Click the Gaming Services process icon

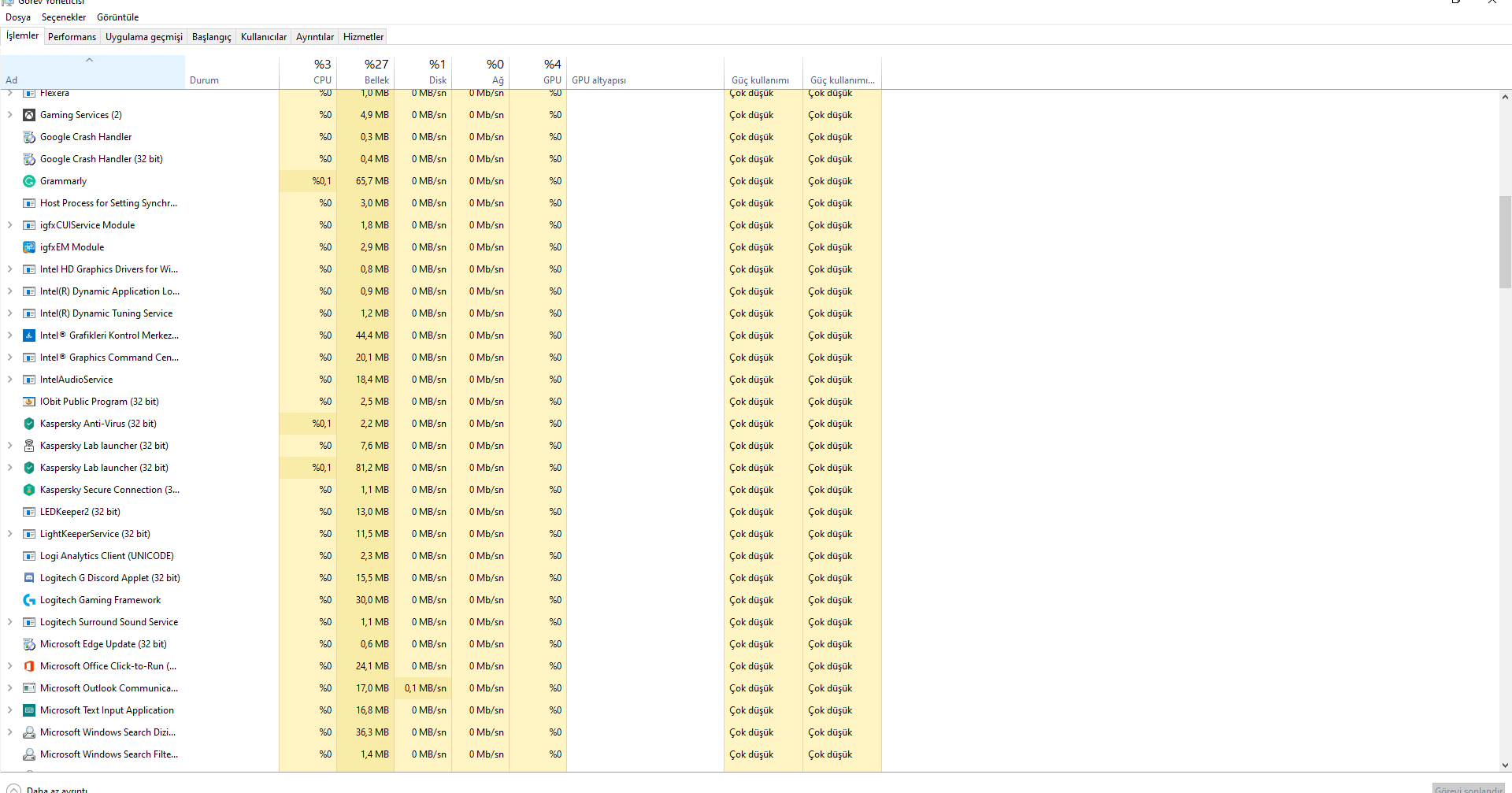tap(29, 115)
